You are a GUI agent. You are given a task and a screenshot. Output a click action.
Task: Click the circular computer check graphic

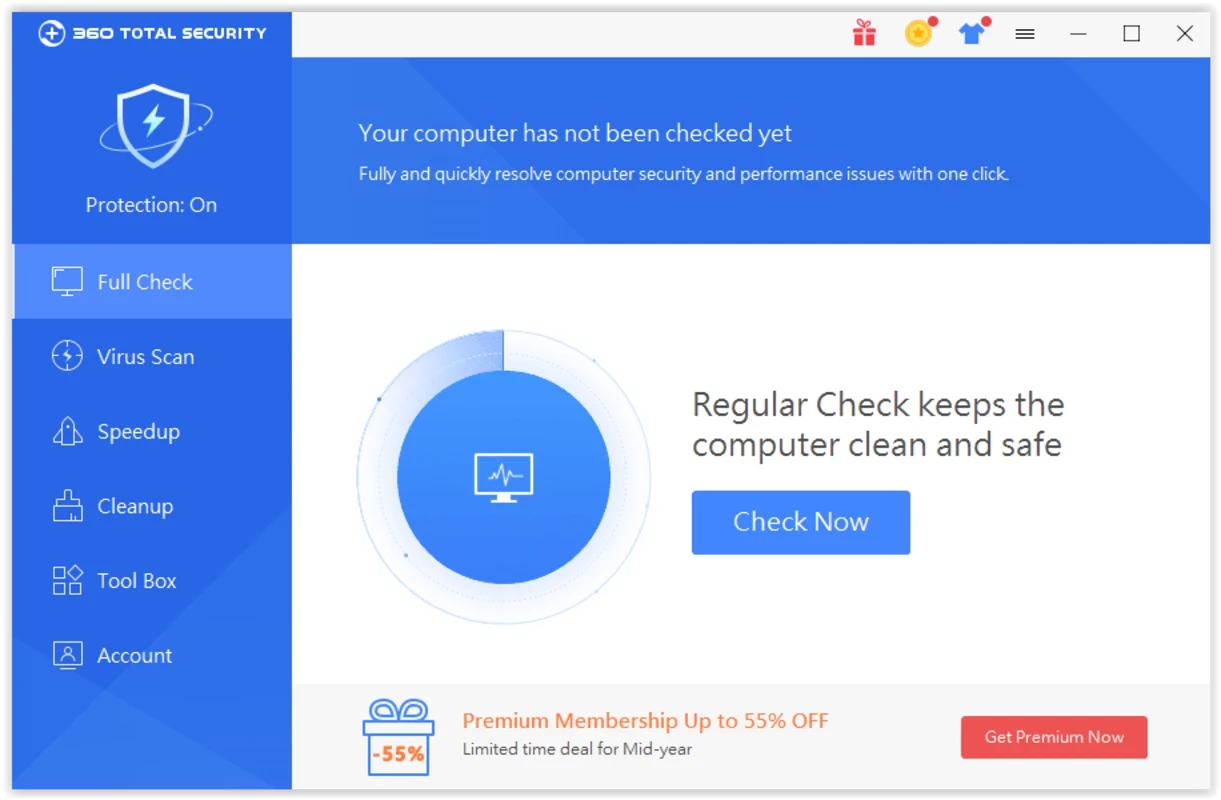pyautogui.click(x=503, y=478)
